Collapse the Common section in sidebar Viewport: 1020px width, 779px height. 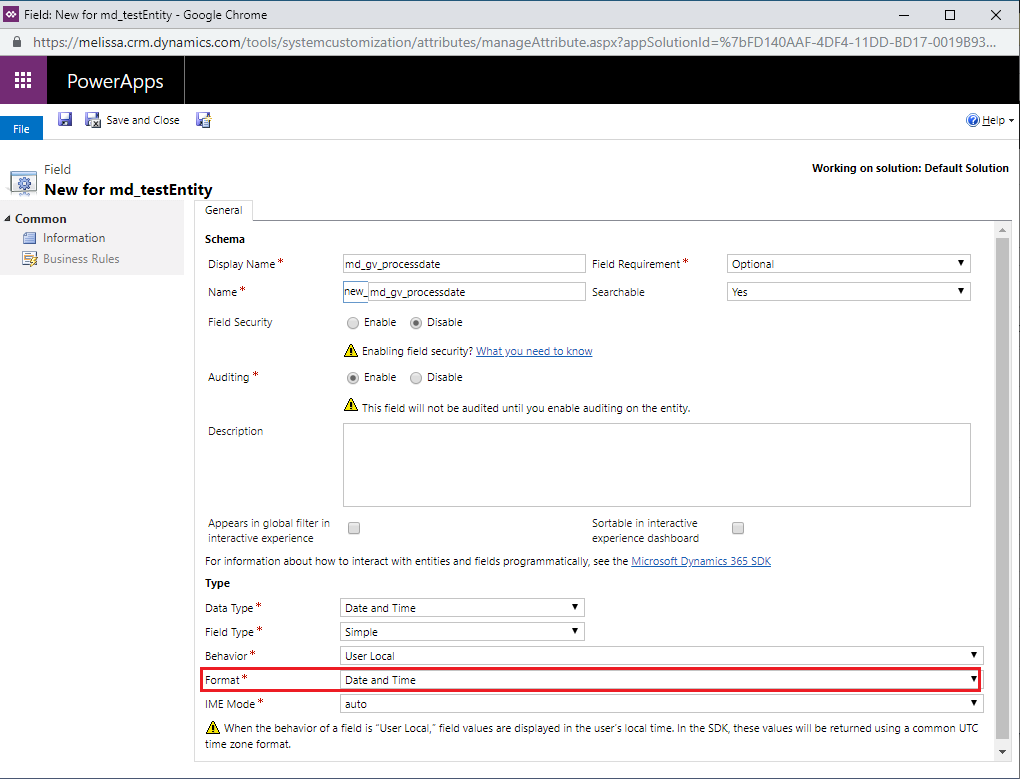(7, 218)
